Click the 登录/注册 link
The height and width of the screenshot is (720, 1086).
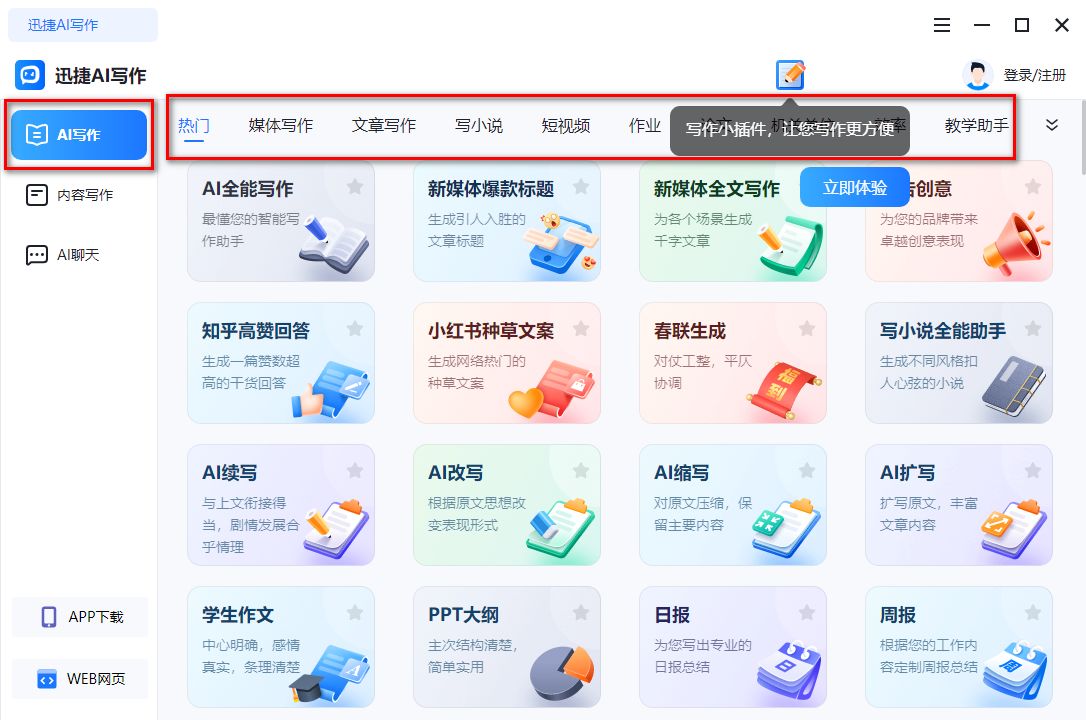pyautogui.click(x=1035, y=75)
